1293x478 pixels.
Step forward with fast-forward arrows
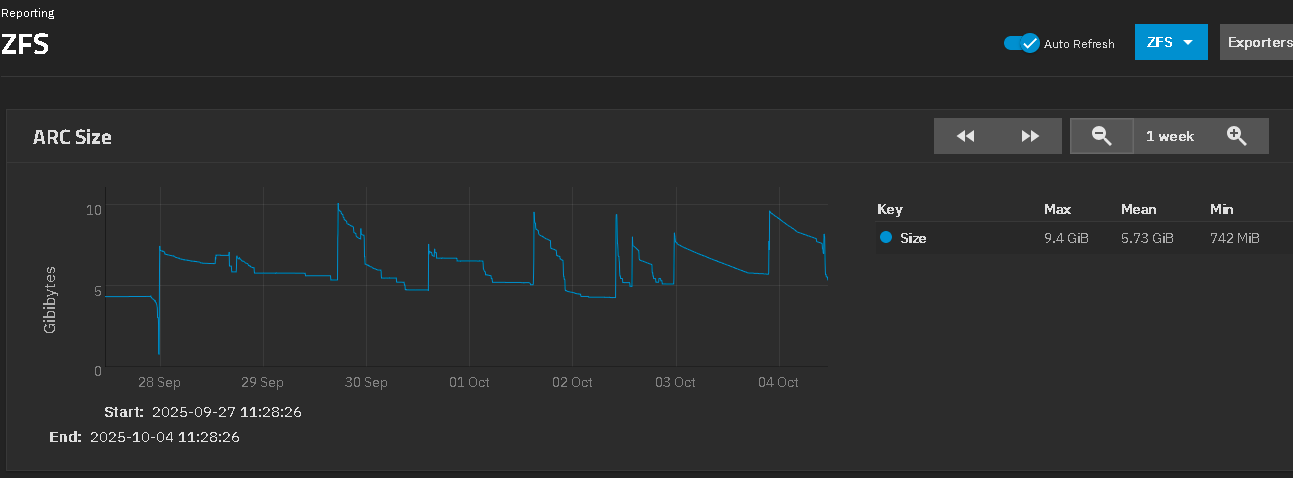click(1030, 136)
